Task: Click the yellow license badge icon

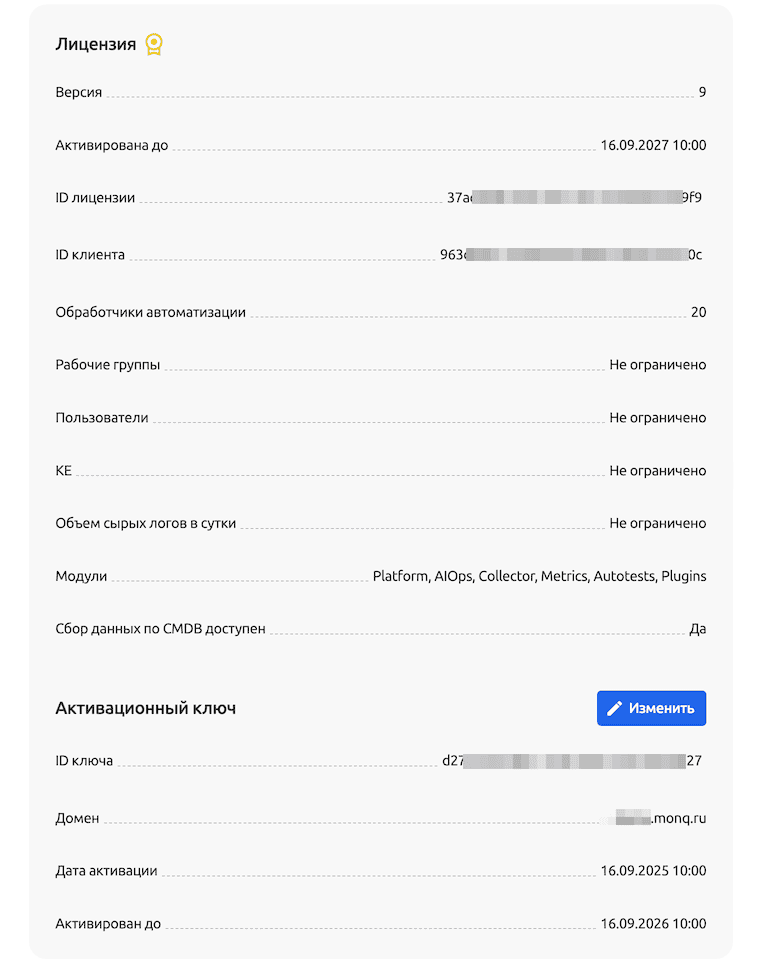Action: pyautogui.click(x=153, y=44)
